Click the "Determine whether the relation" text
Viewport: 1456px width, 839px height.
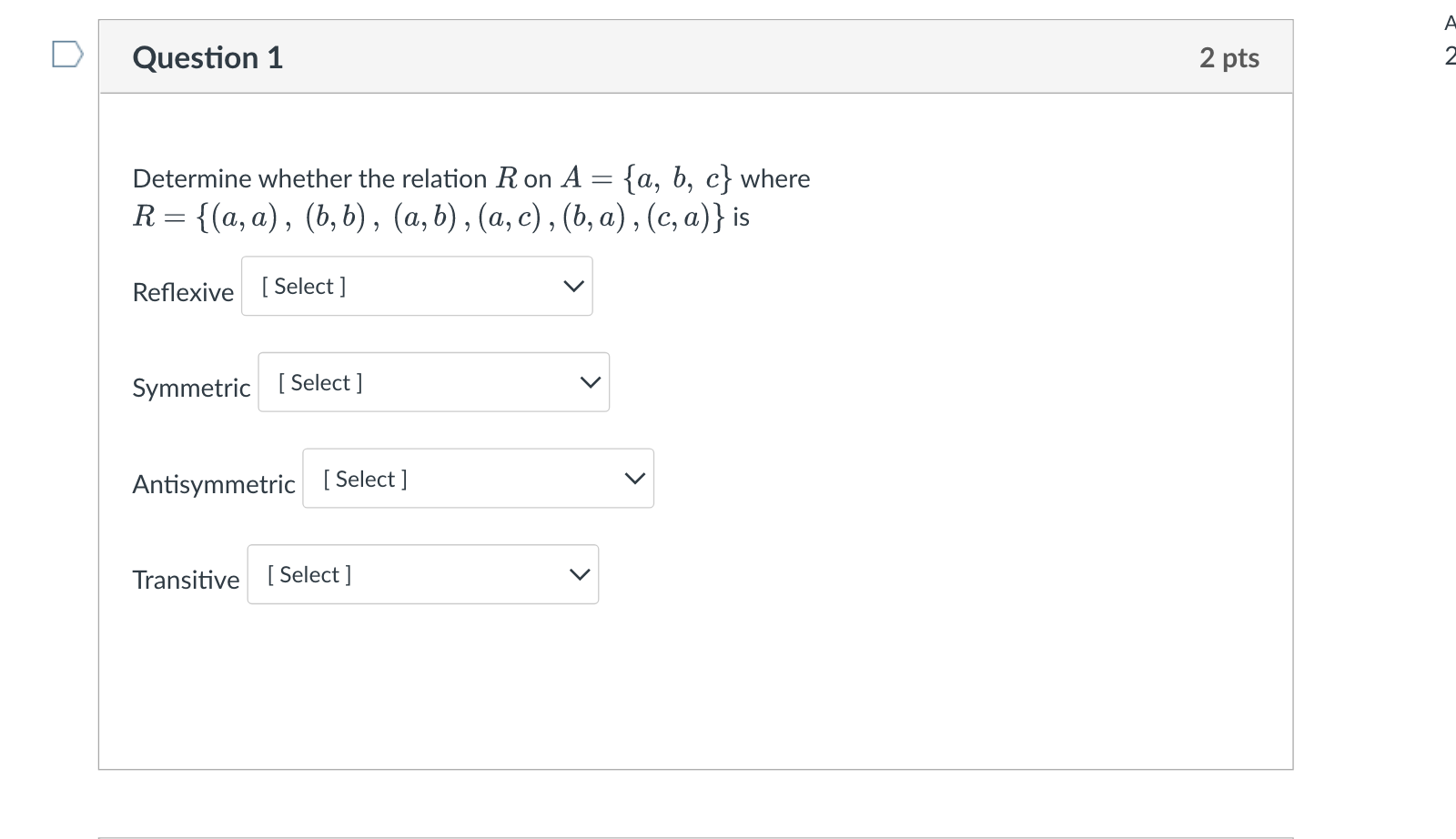pos(309,178)
